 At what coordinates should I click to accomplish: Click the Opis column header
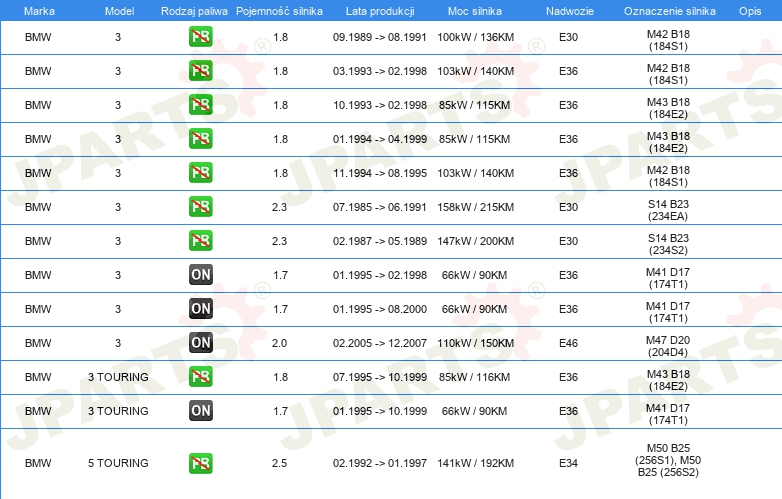750,11
